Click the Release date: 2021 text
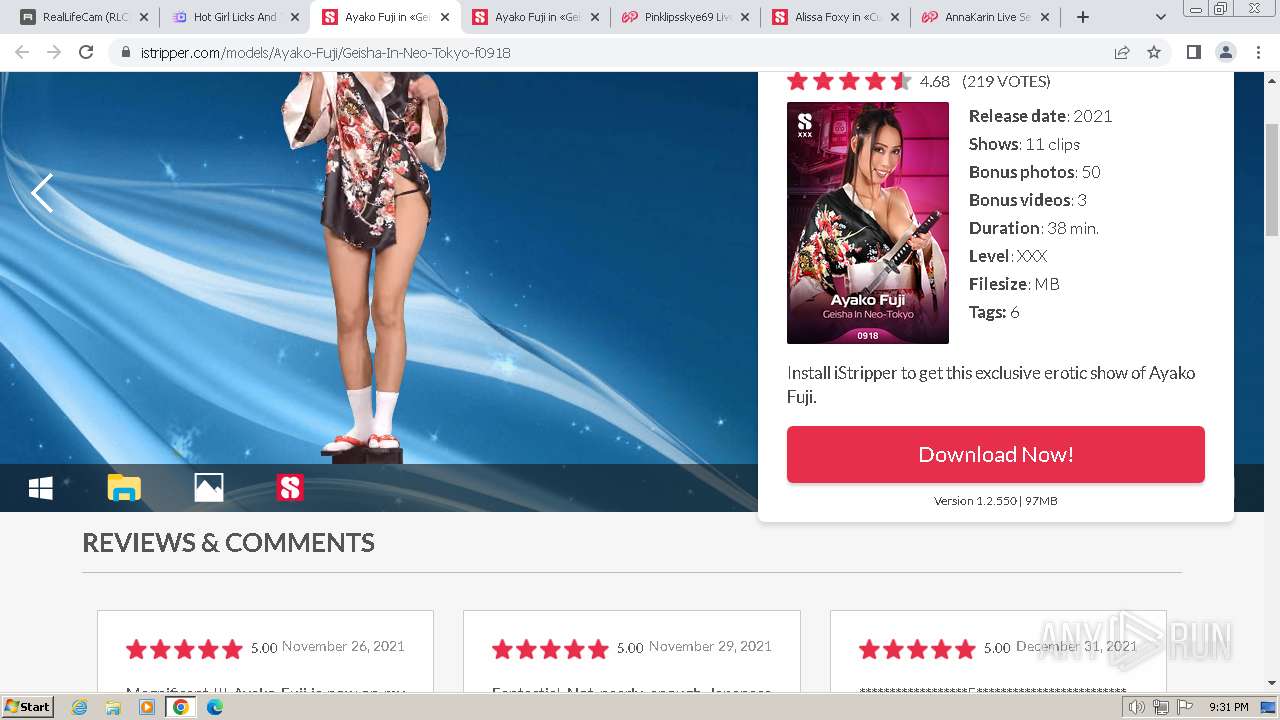The height and width of the screenshot is (720, 1280). click(x=1040, y=116)
